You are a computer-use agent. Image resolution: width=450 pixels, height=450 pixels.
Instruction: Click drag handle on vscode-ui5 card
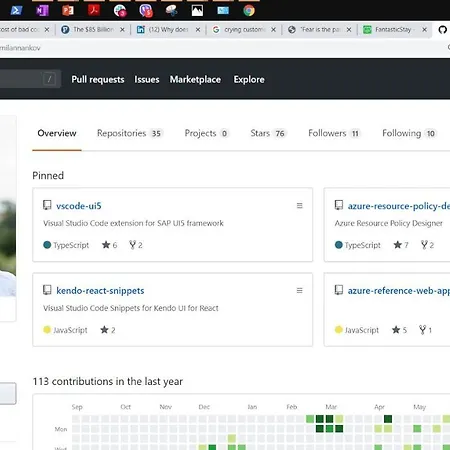300,206
